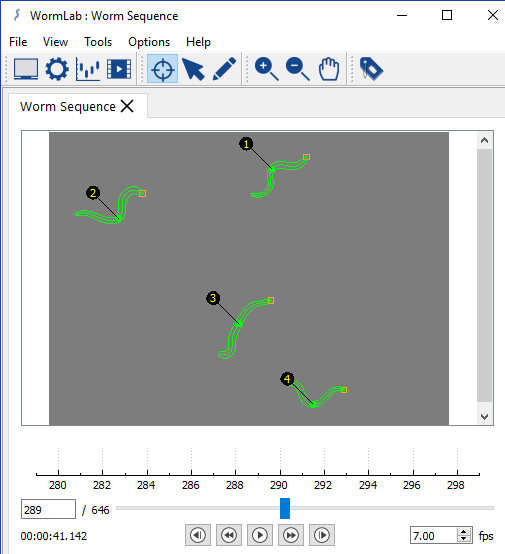Image resolution: width=505 pixels, height=554 pixels.
Task: Close the Worm Sequence tab
Action: click(127, 106)
